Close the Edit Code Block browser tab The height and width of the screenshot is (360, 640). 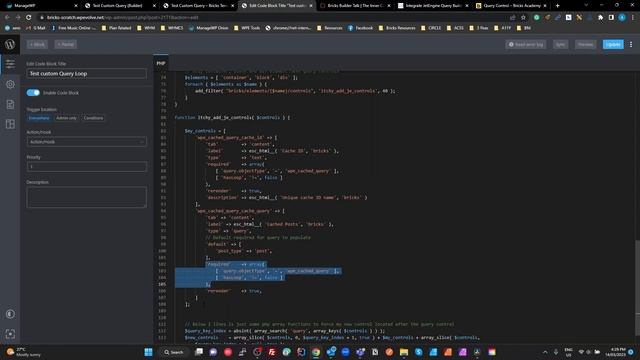pyautogui.click(x=311, y=6)
